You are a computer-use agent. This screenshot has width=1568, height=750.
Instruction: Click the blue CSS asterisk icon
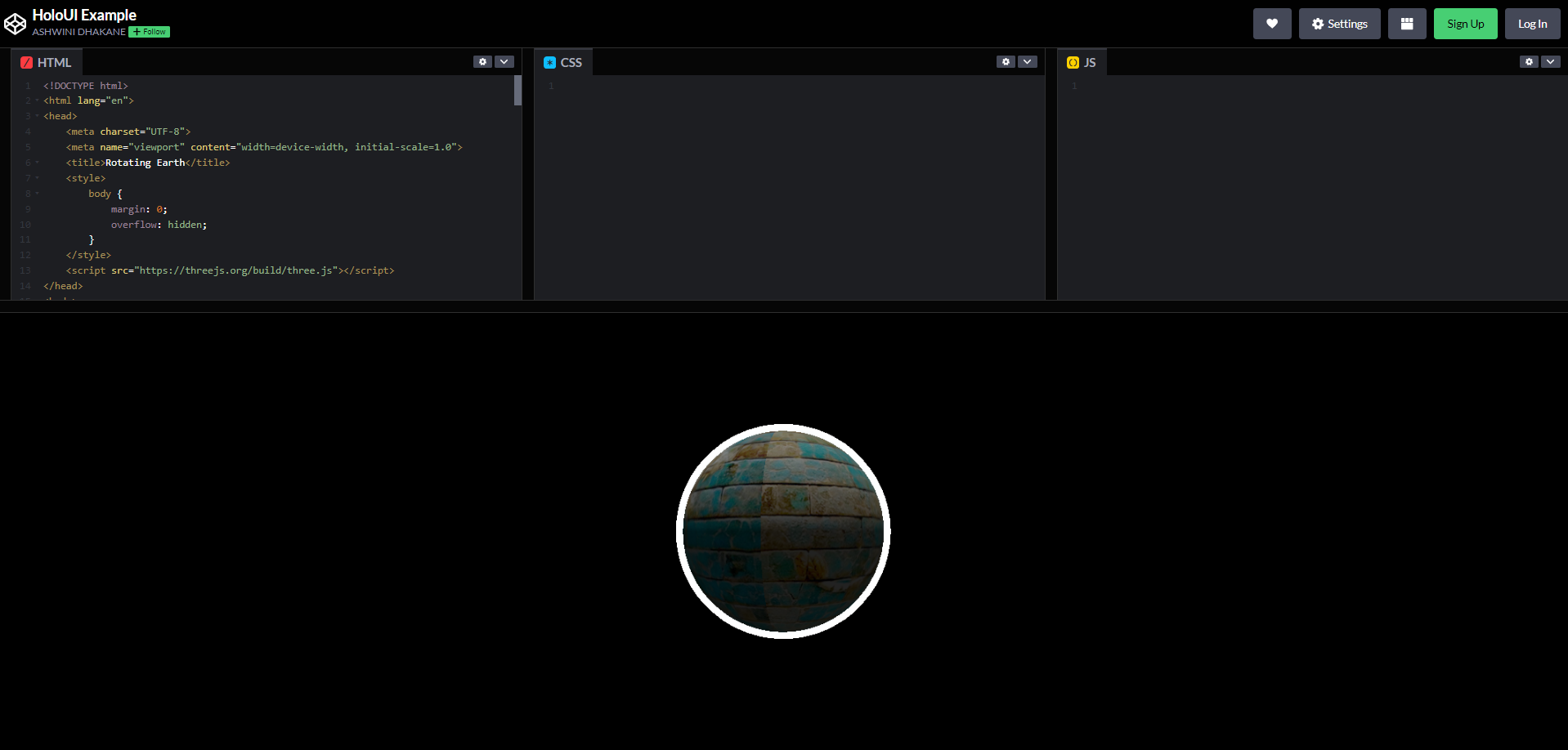[549, 63]
